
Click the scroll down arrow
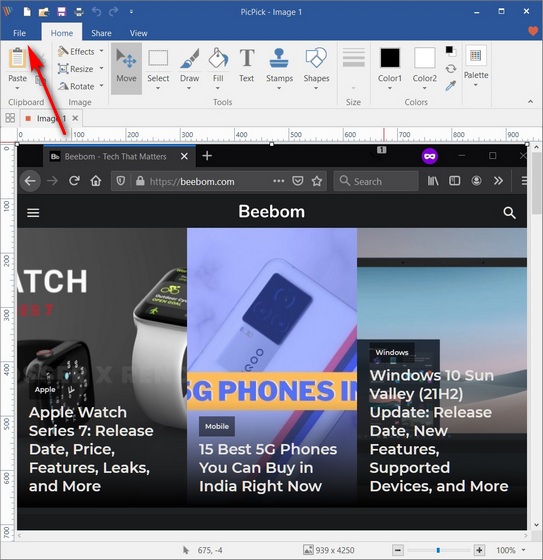536,525
